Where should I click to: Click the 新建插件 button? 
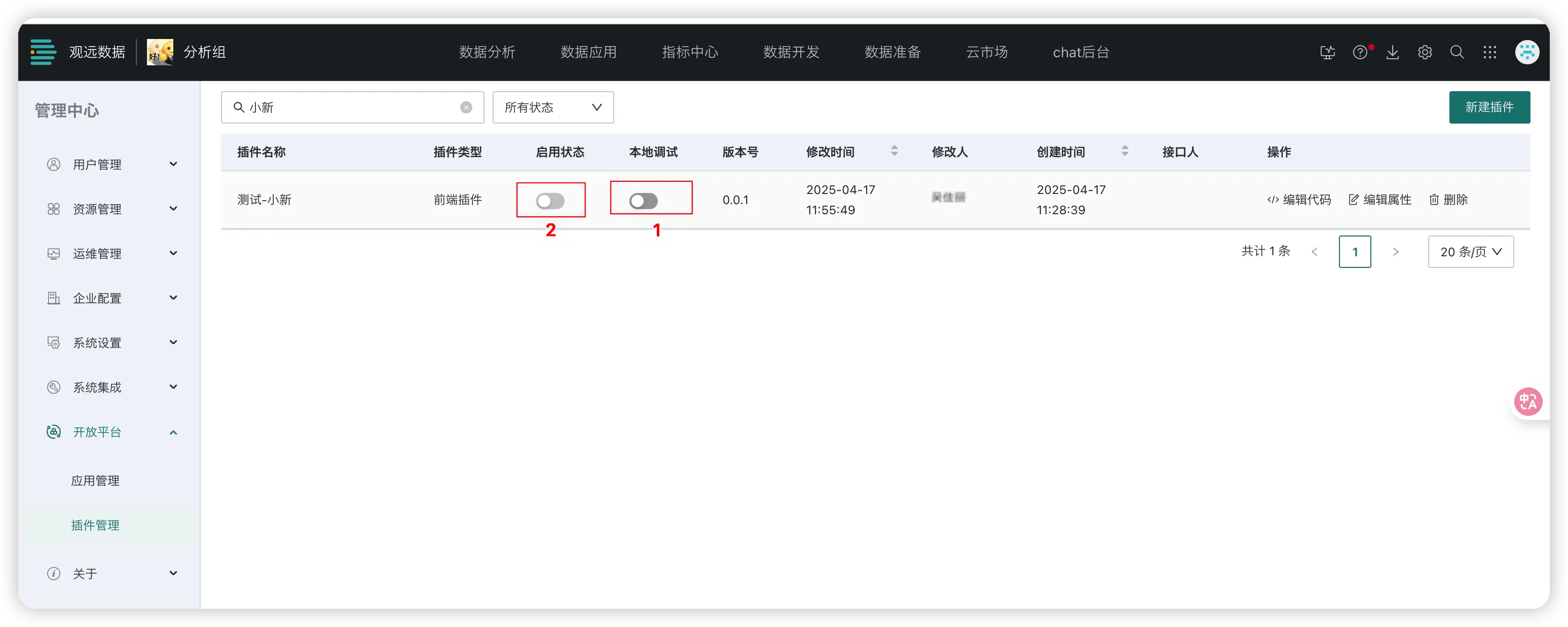pos(1489,108)
